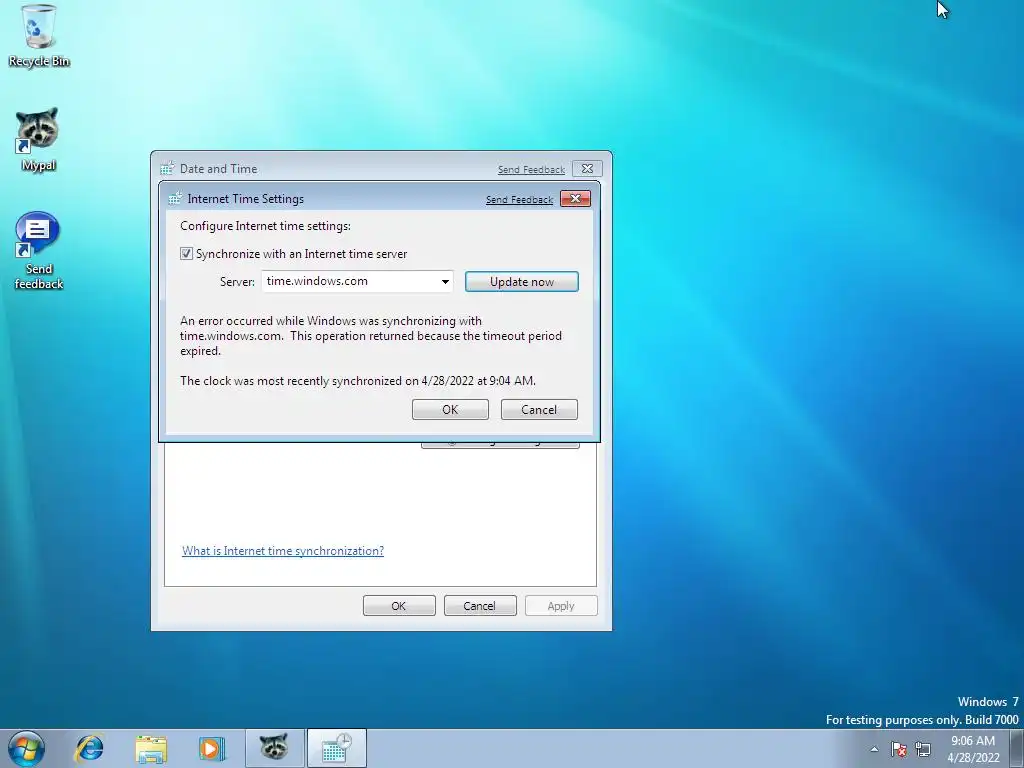Show hidden tray icons arrow

[x=874, y=749]
